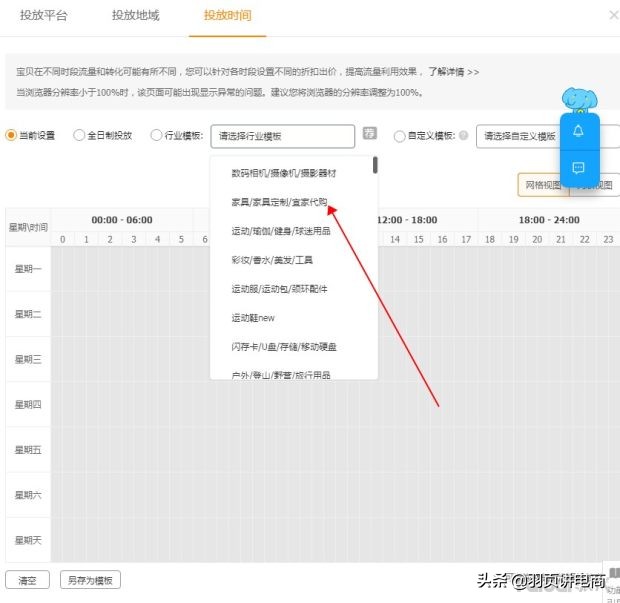Open the chat message icon

coord(578,168)
